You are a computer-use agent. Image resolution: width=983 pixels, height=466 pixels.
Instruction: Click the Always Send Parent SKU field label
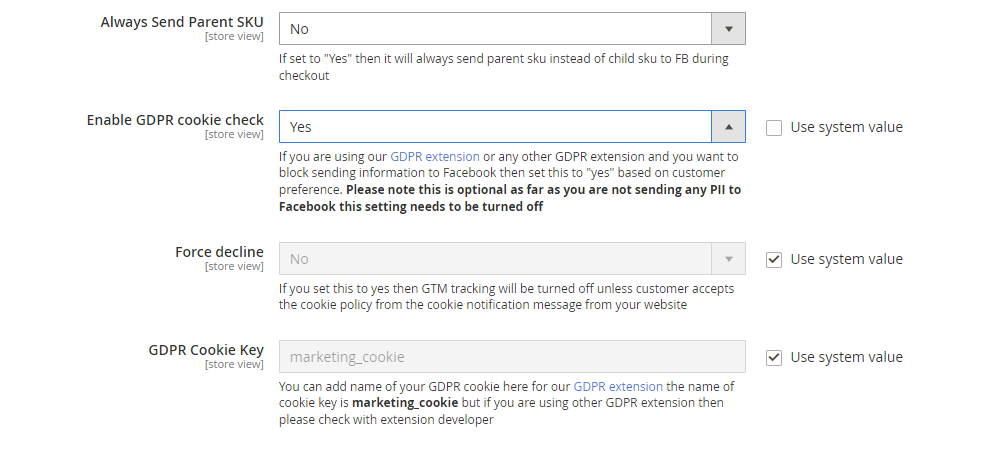(182, 22)
